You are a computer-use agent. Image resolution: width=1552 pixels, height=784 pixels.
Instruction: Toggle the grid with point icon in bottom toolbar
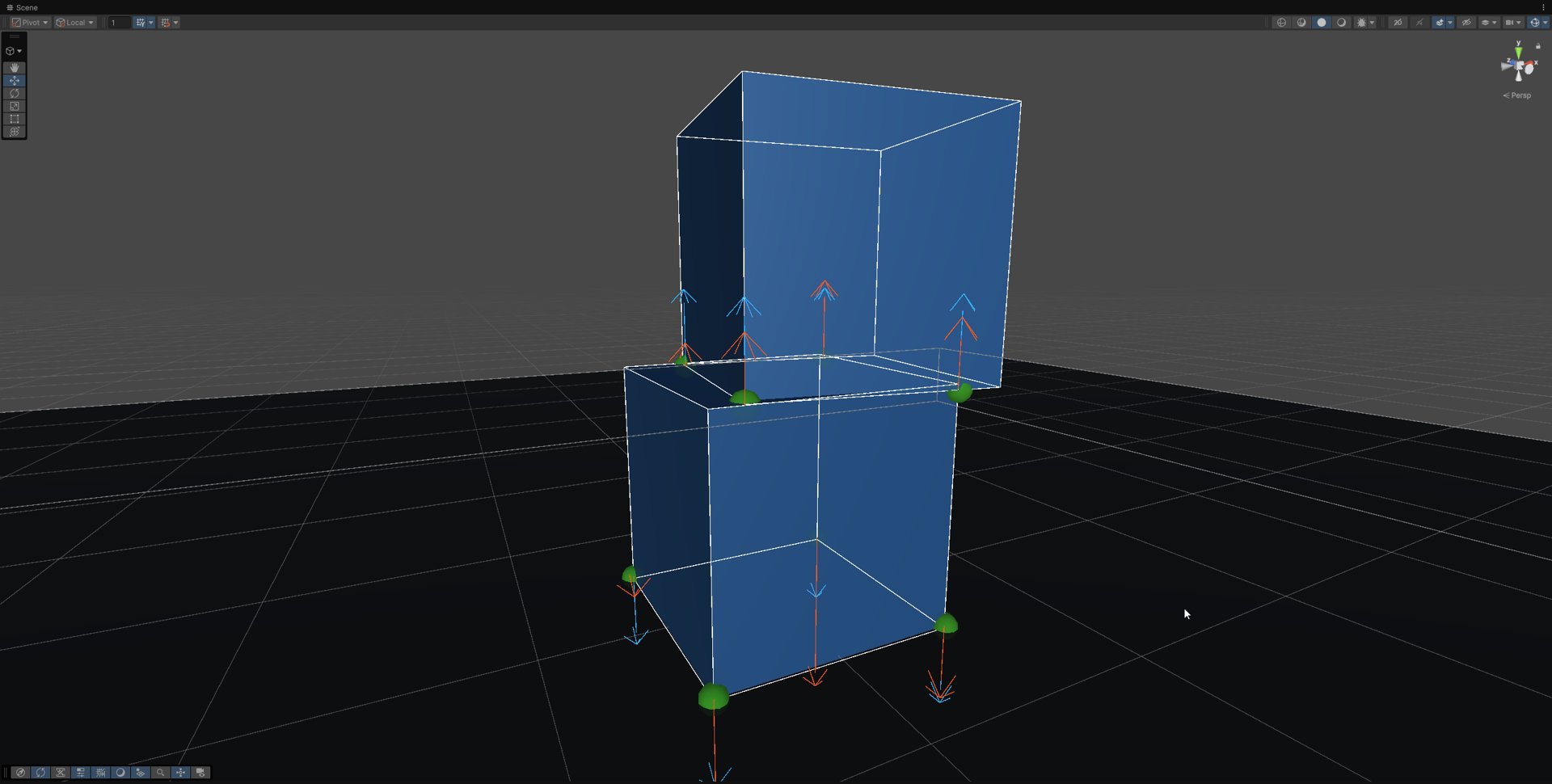point(141,773)
